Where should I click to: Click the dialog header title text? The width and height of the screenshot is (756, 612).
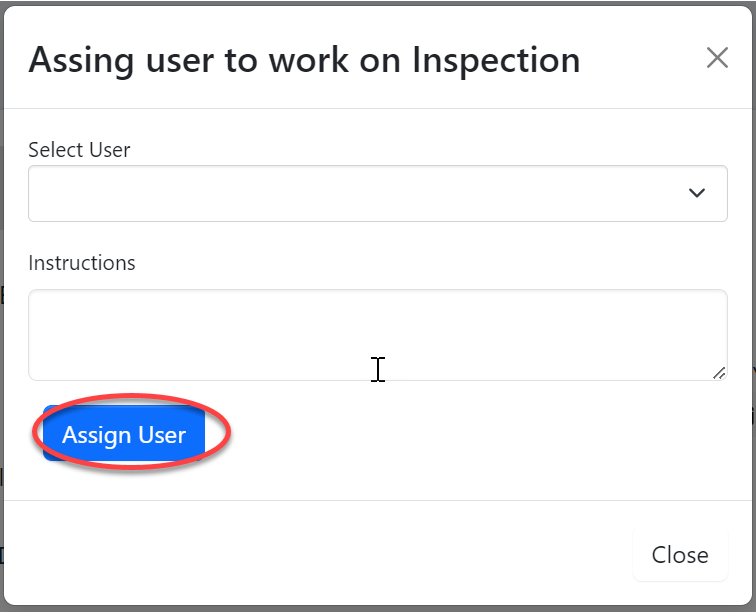coord(304,60)
